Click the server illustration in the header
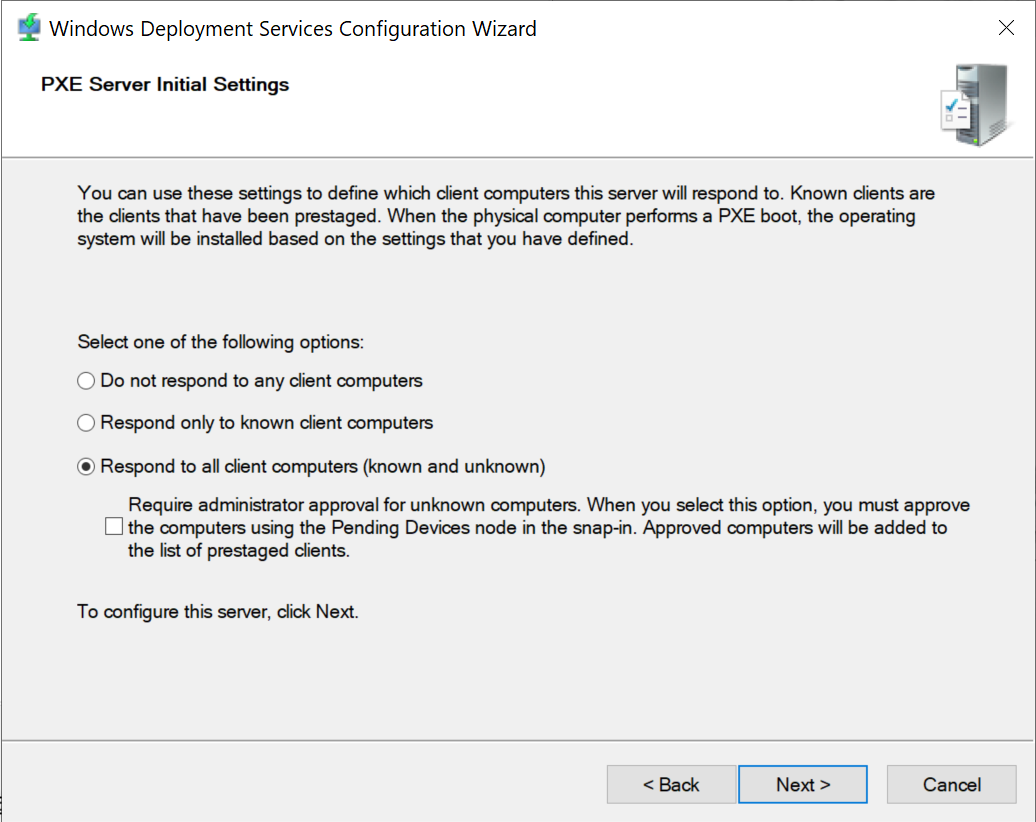This screenshot has width=1036, height=822. pos(975,103)
